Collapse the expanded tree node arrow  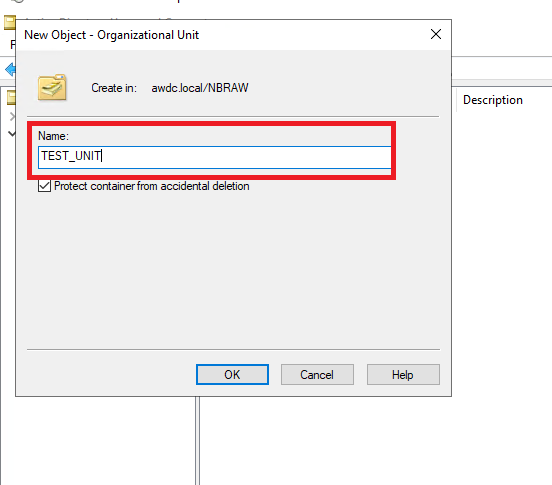(12, 134)
